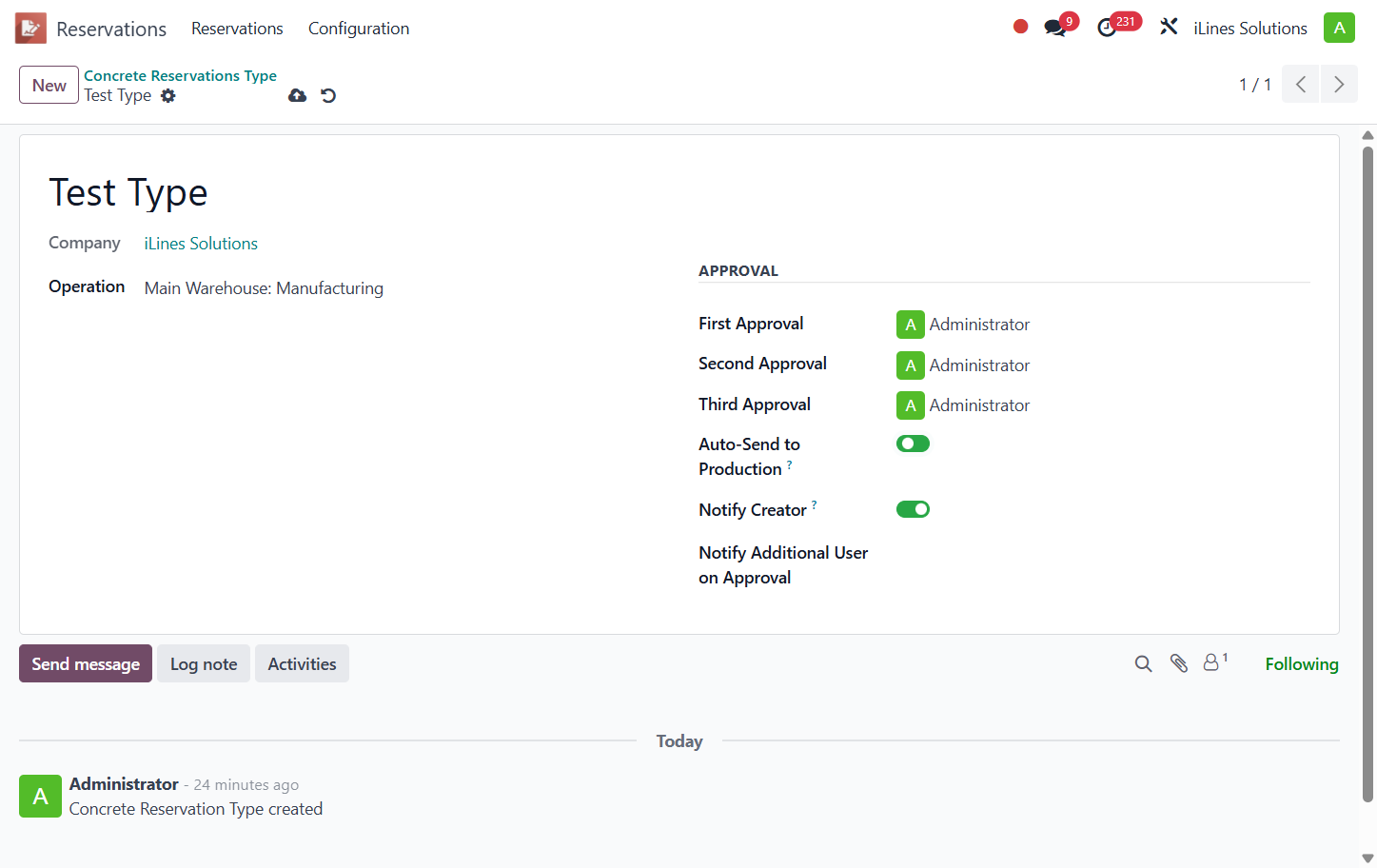Go to the previous record arrow
Screen dimensions: 1377x868
pyautogui.click(x=1301, y=84)
